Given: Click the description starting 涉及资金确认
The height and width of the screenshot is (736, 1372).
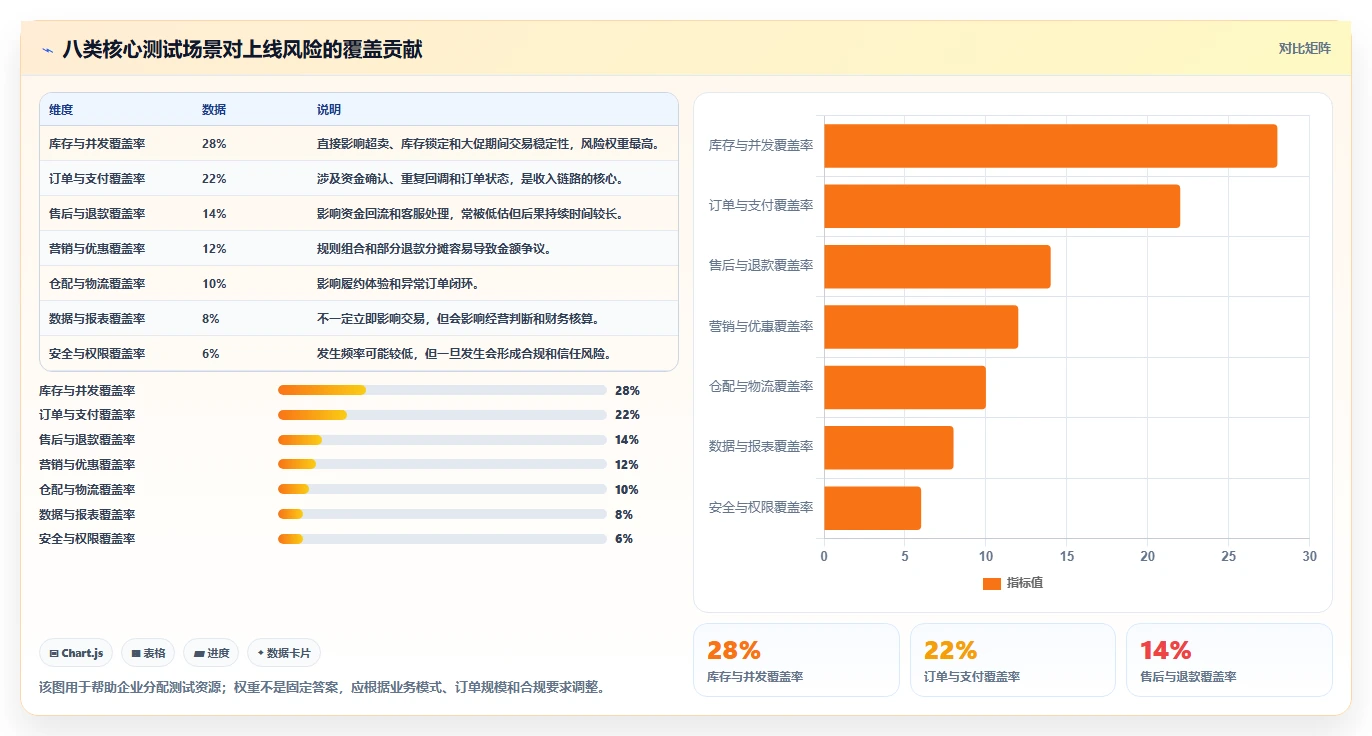Looking at the screenshot, I should pos(471,179).
